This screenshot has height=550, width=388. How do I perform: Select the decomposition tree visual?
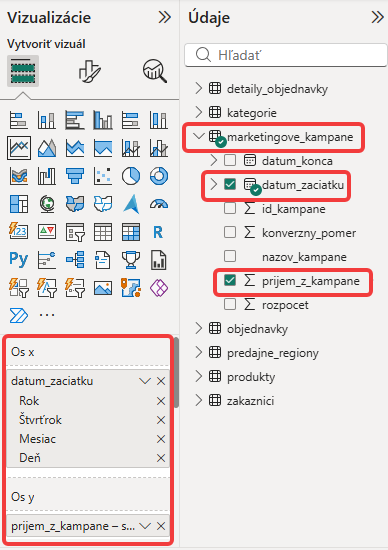(75, 260)
